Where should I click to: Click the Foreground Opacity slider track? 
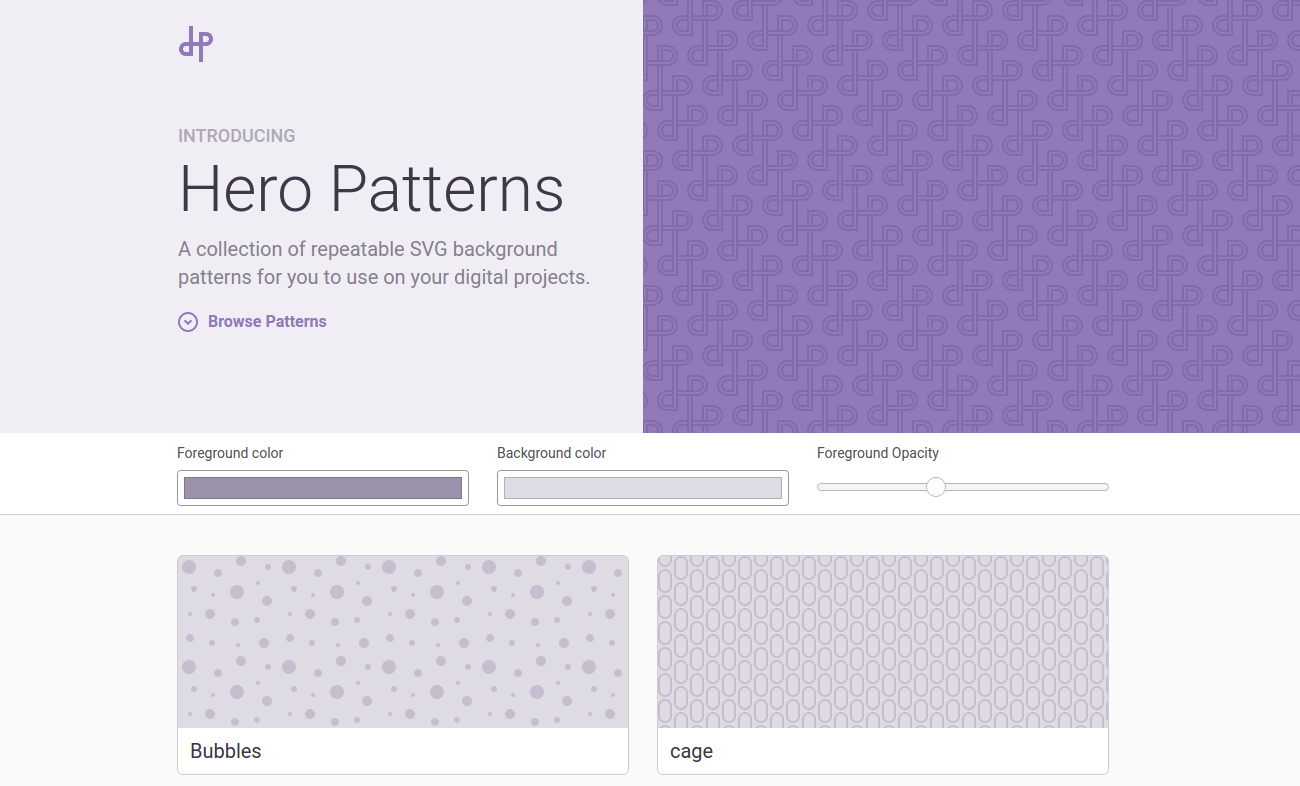1030,486
